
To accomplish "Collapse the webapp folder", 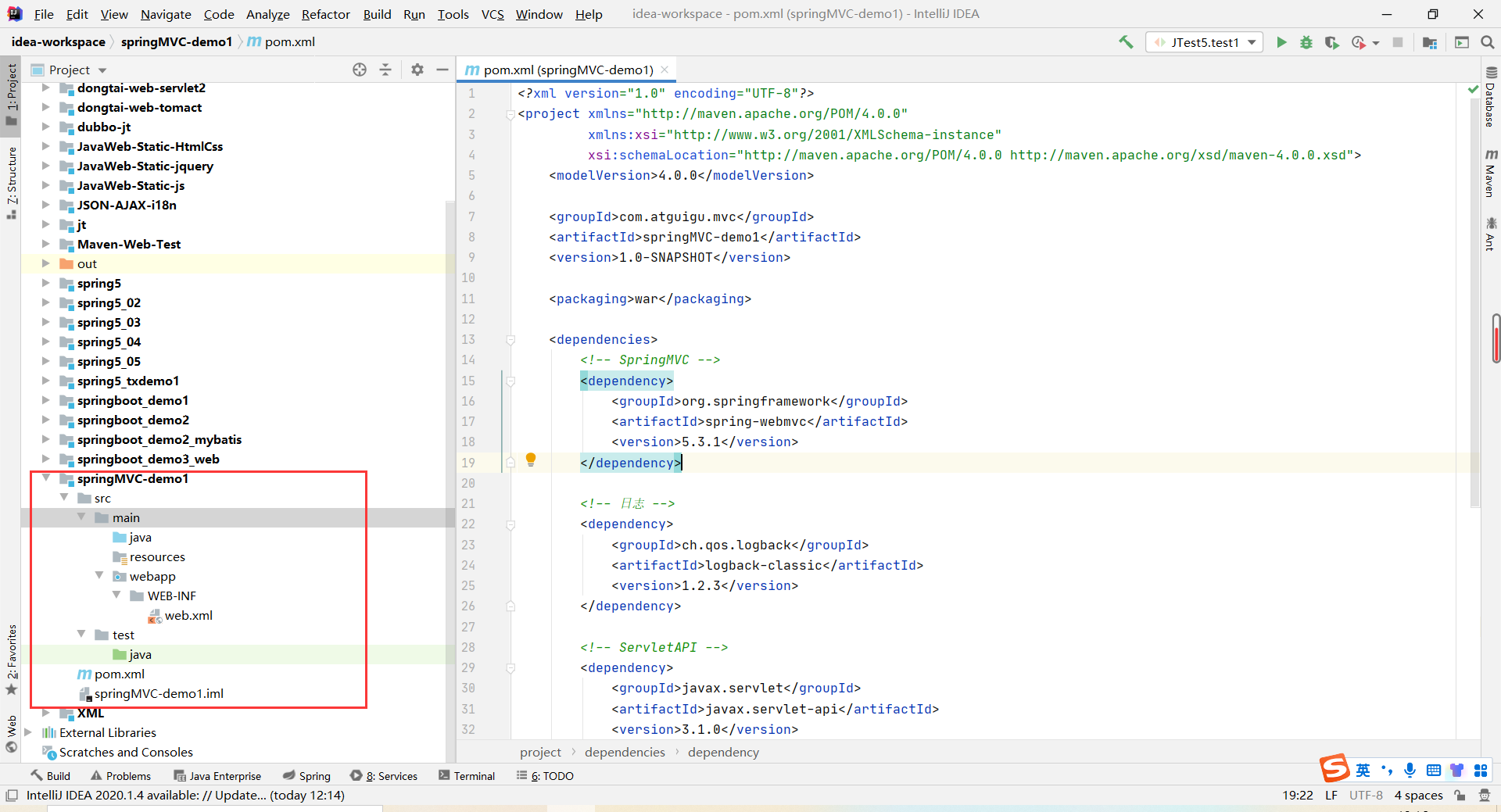I will tap(99, 575).
